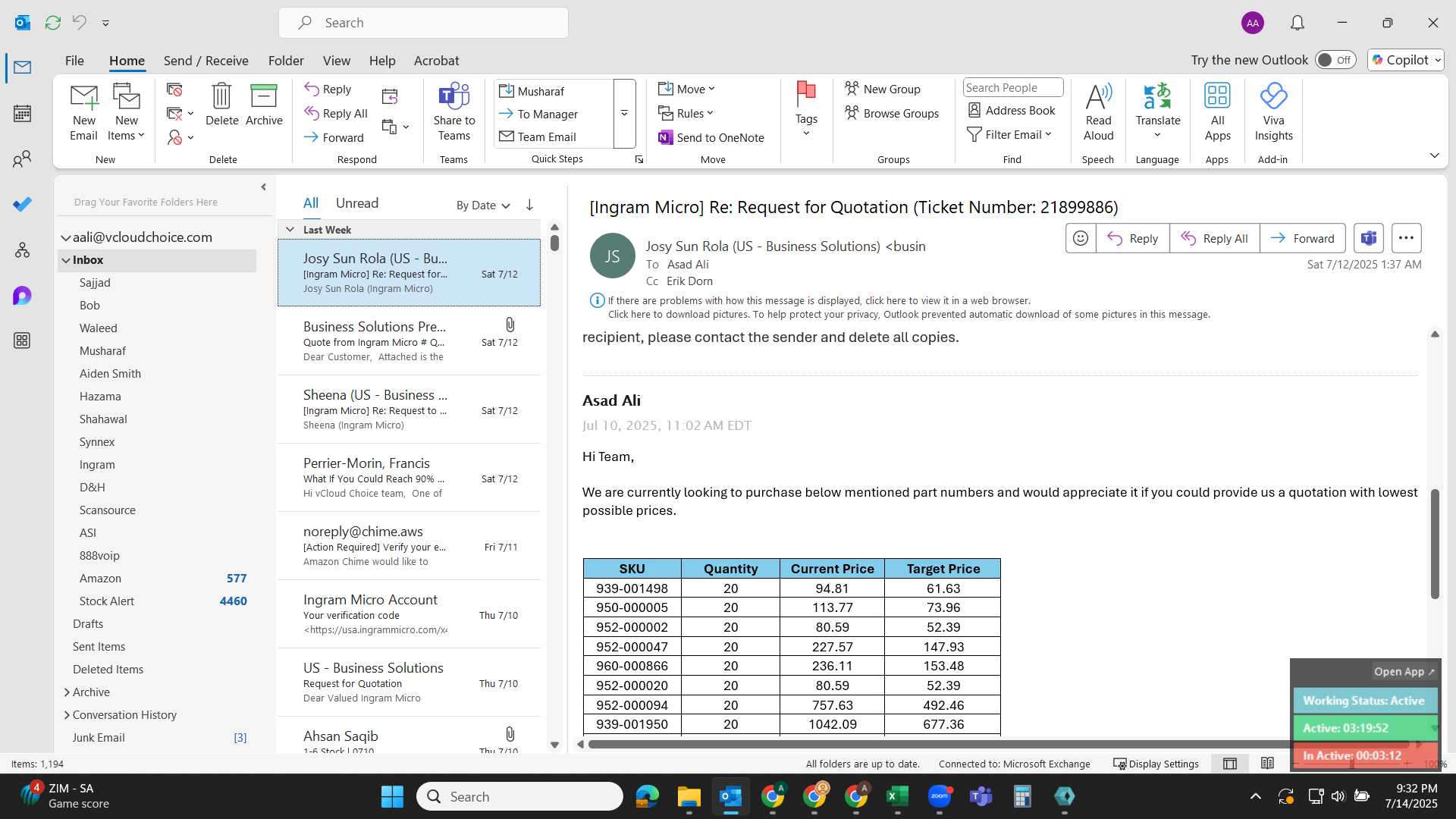The height and width of the screenshot is (819, 1456).
Task: Open the Rules dropdown
Action: pos(686,113)
